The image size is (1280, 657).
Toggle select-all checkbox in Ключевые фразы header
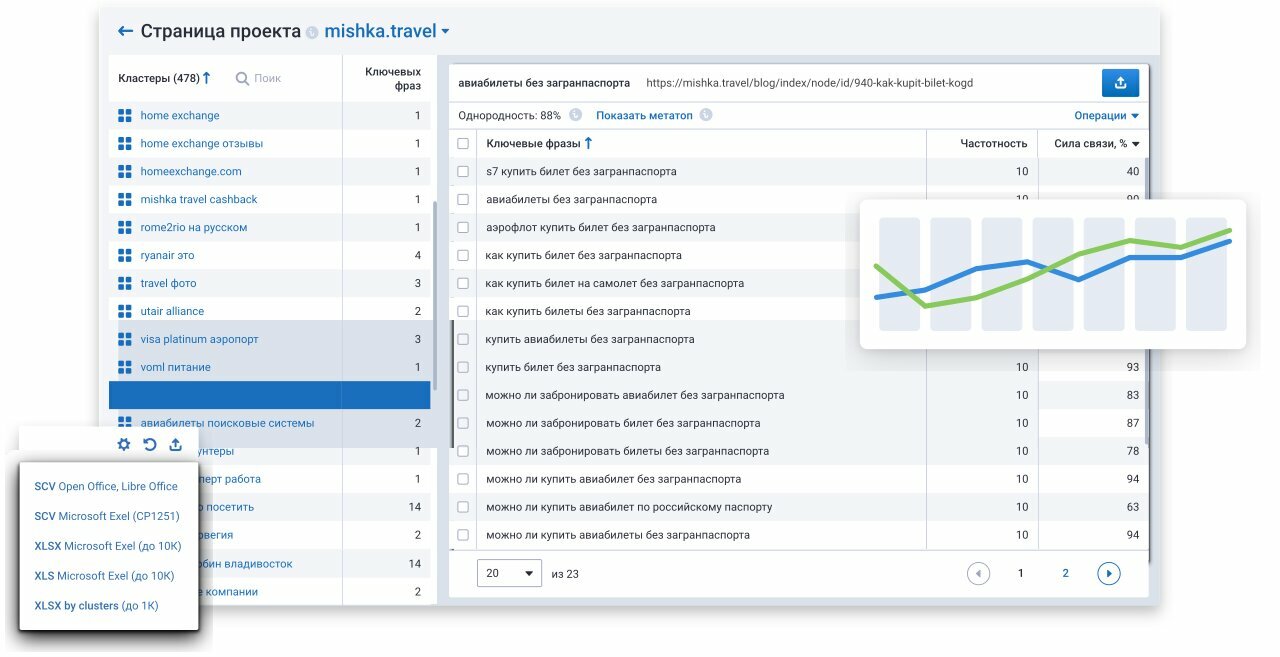(463, 143)
